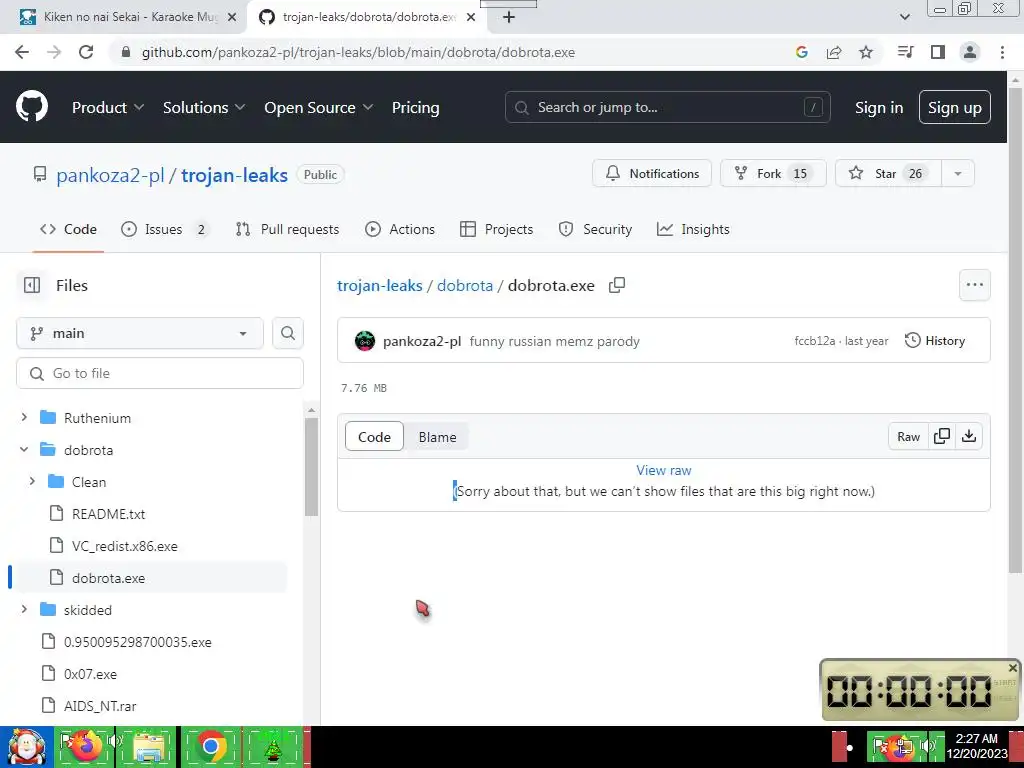Open a new browser tab
The height and width of the screenshot is (768, 1024).
(509, 17)
